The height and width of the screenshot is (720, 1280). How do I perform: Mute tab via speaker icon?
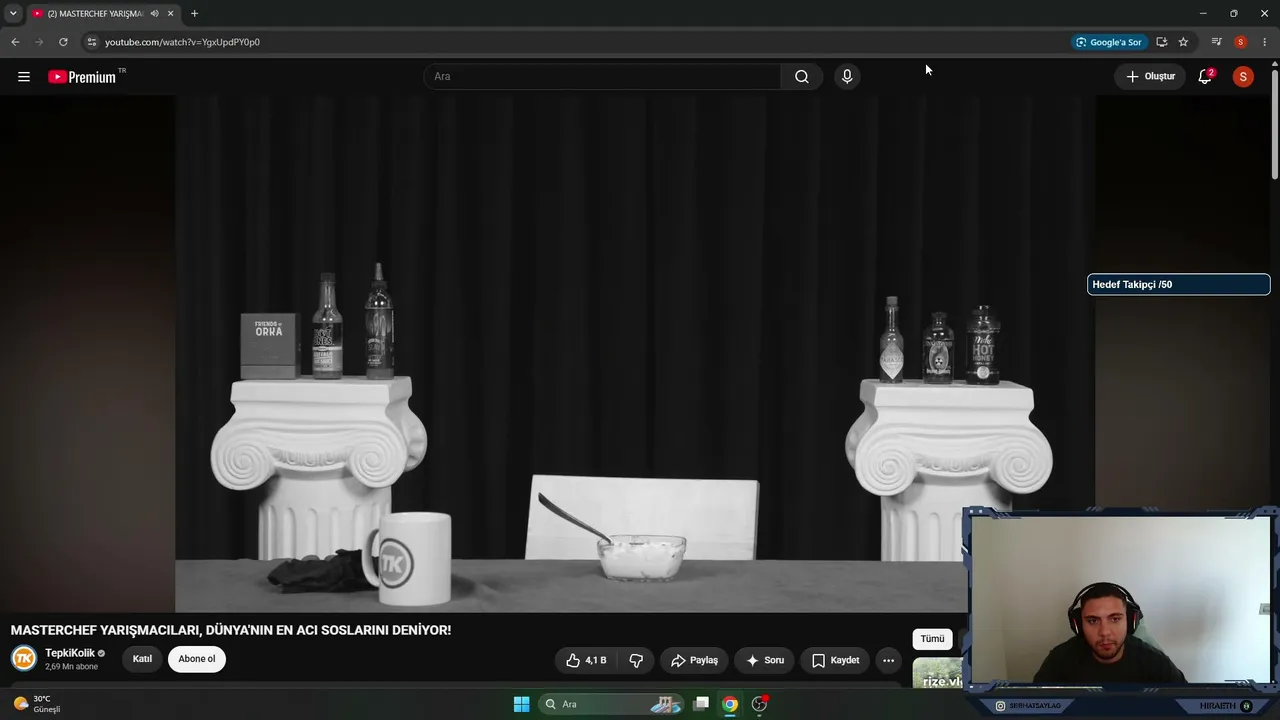pos(154,14)
